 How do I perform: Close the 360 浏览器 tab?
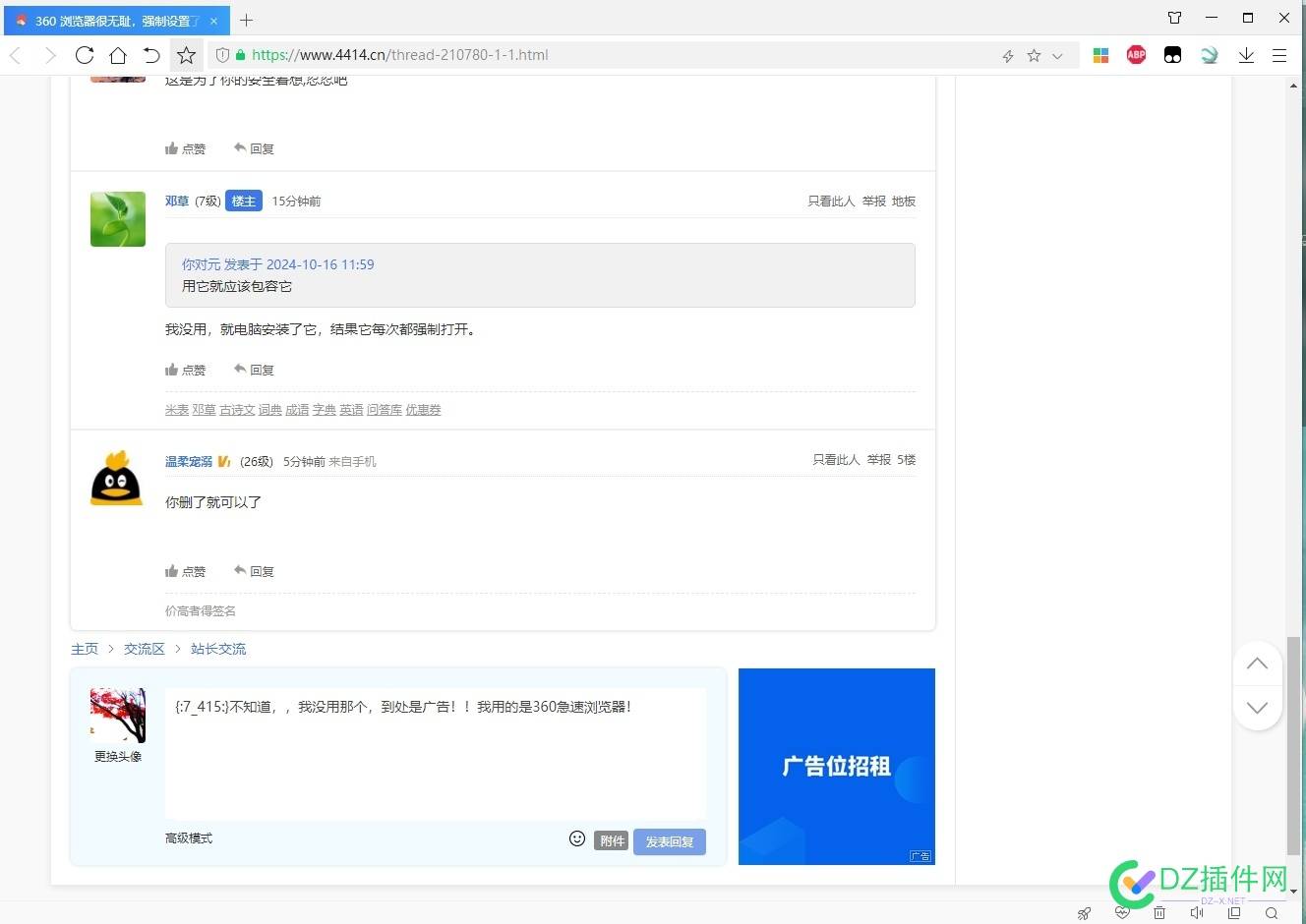(x=214, y=21)
